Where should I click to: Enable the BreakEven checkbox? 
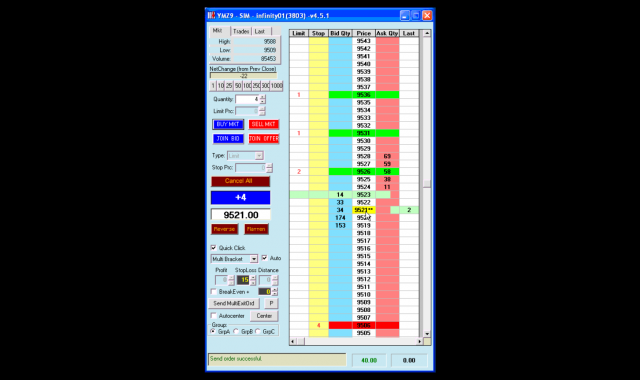tap(213, 291)
